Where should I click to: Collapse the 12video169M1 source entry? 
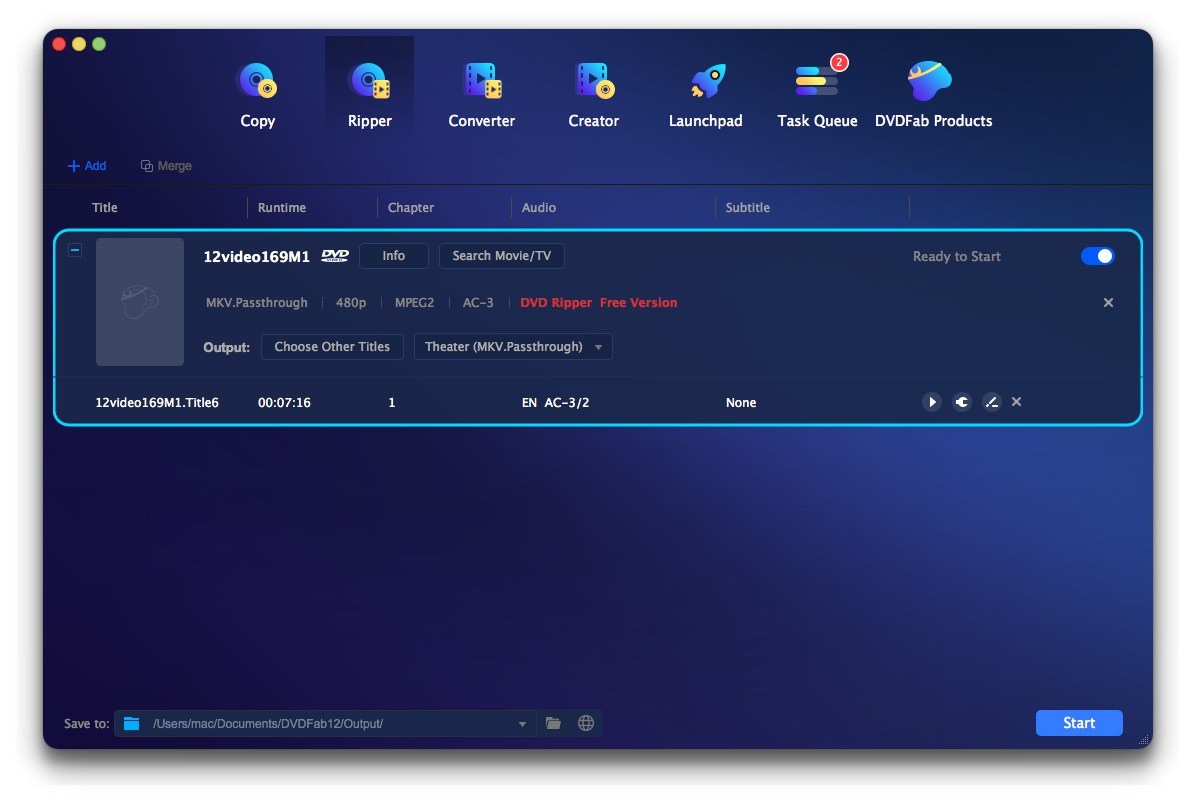click(75, 250)
